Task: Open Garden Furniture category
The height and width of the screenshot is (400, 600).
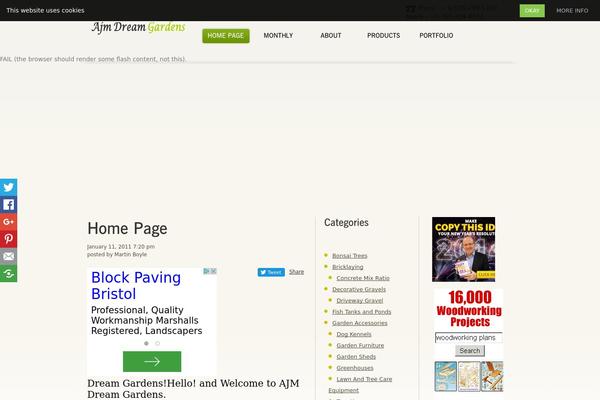Action: (x=360, y=345)
